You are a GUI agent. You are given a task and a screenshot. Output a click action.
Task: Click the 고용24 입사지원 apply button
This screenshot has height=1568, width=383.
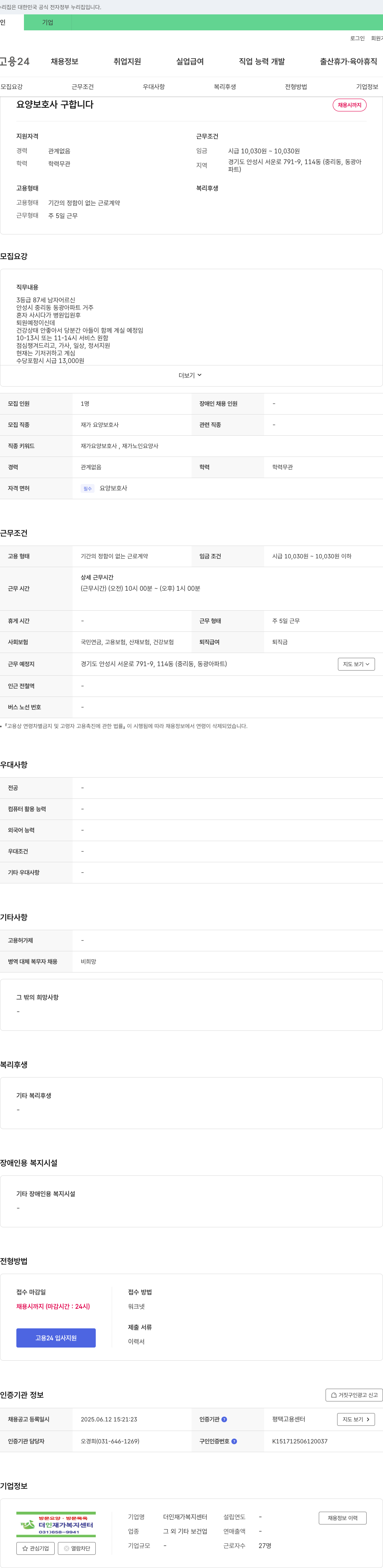click(56, 1337)
